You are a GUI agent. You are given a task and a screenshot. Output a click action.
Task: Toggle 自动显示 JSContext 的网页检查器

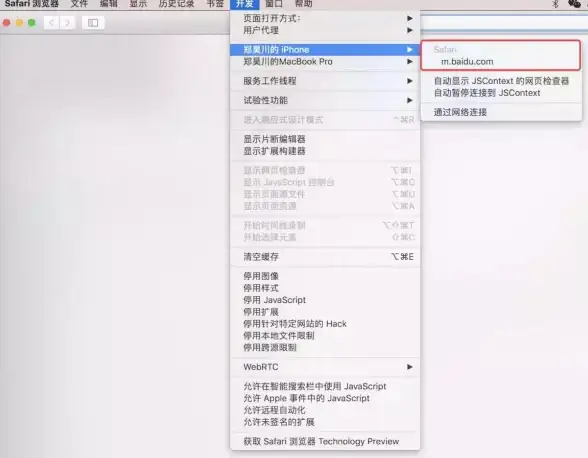click(501, 81)
